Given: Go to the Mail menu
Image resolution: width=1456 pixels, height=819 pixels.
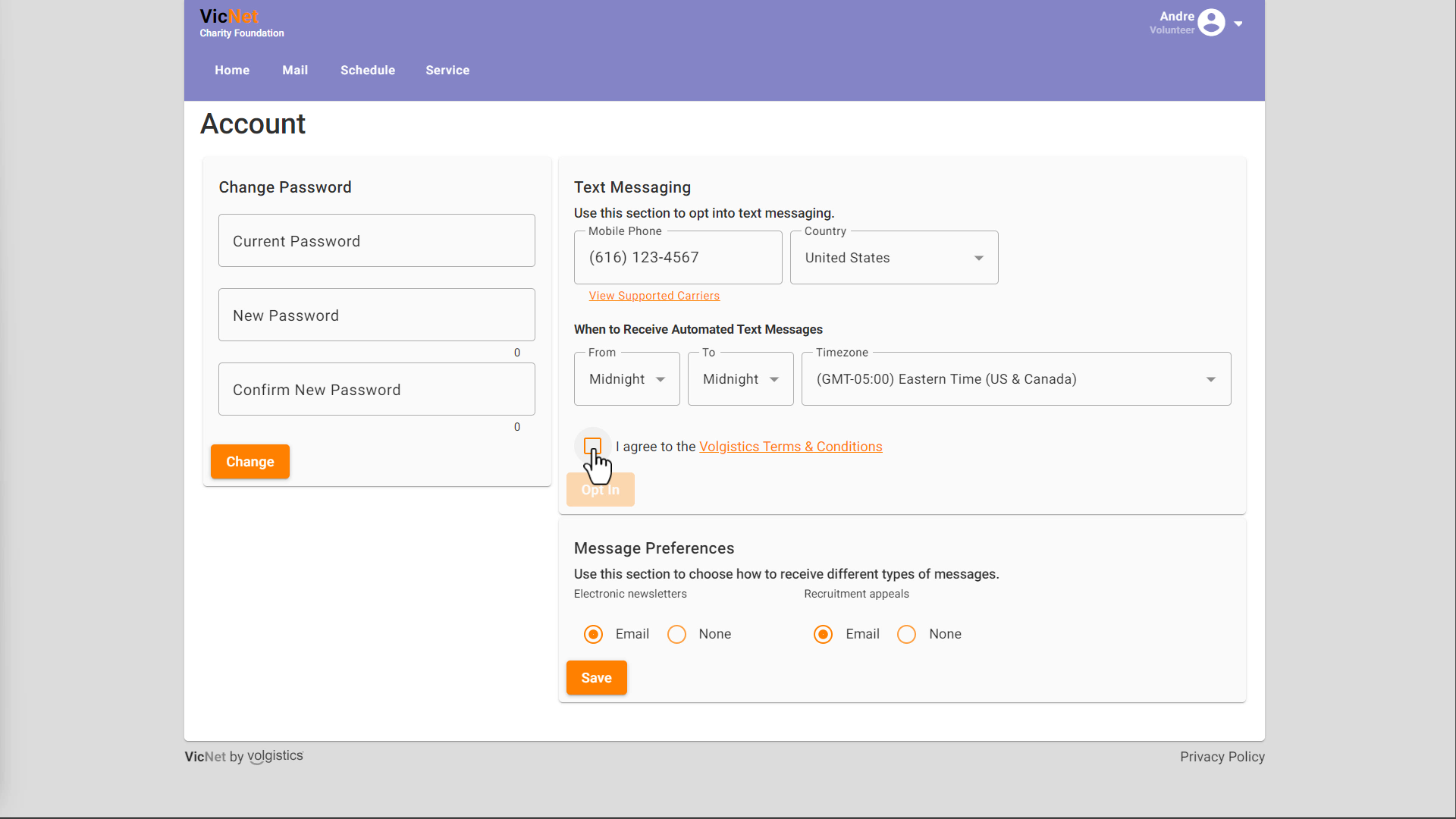Looking at the screenshot, I should coord(295,70).
